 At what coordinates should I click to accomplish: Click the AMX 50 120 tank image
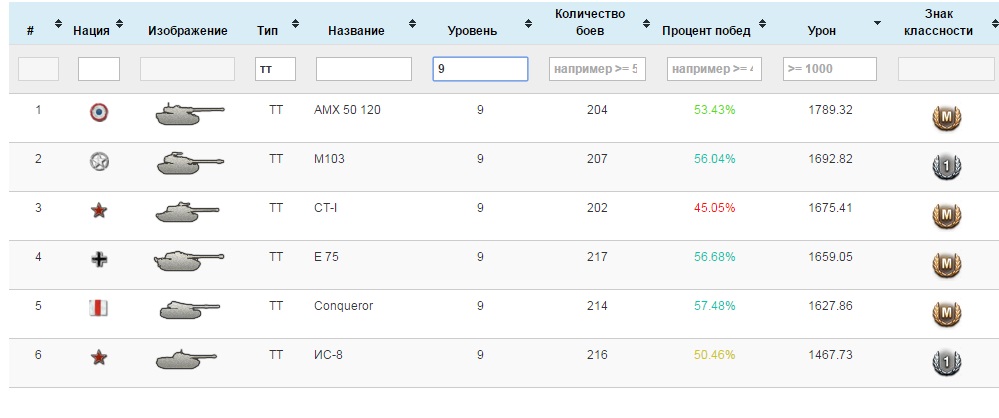click(x=189, y=115)
